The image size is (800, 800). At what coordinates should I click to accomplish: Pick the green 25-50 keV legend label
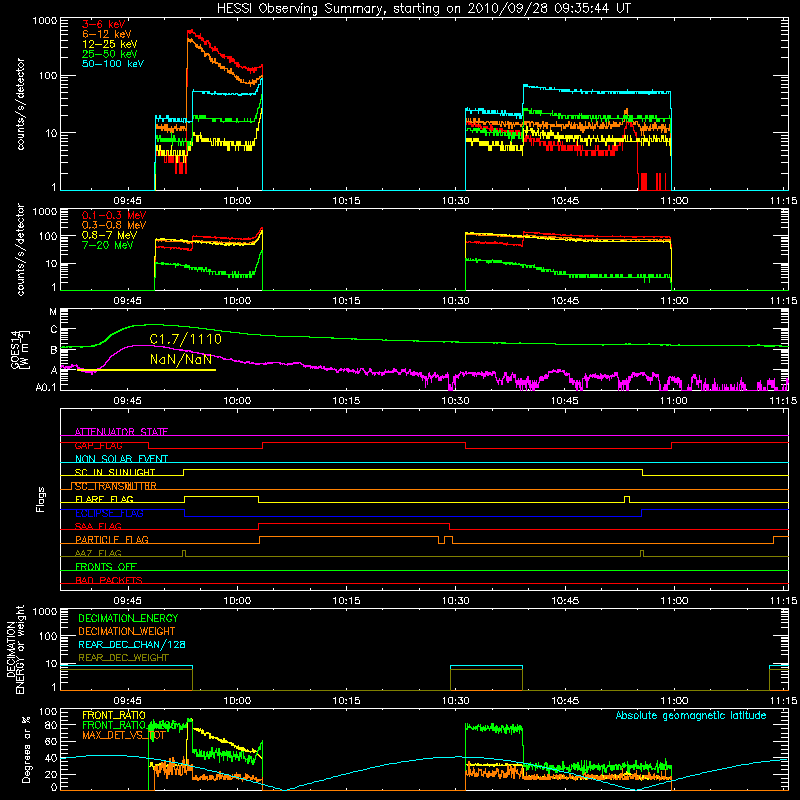110,54
